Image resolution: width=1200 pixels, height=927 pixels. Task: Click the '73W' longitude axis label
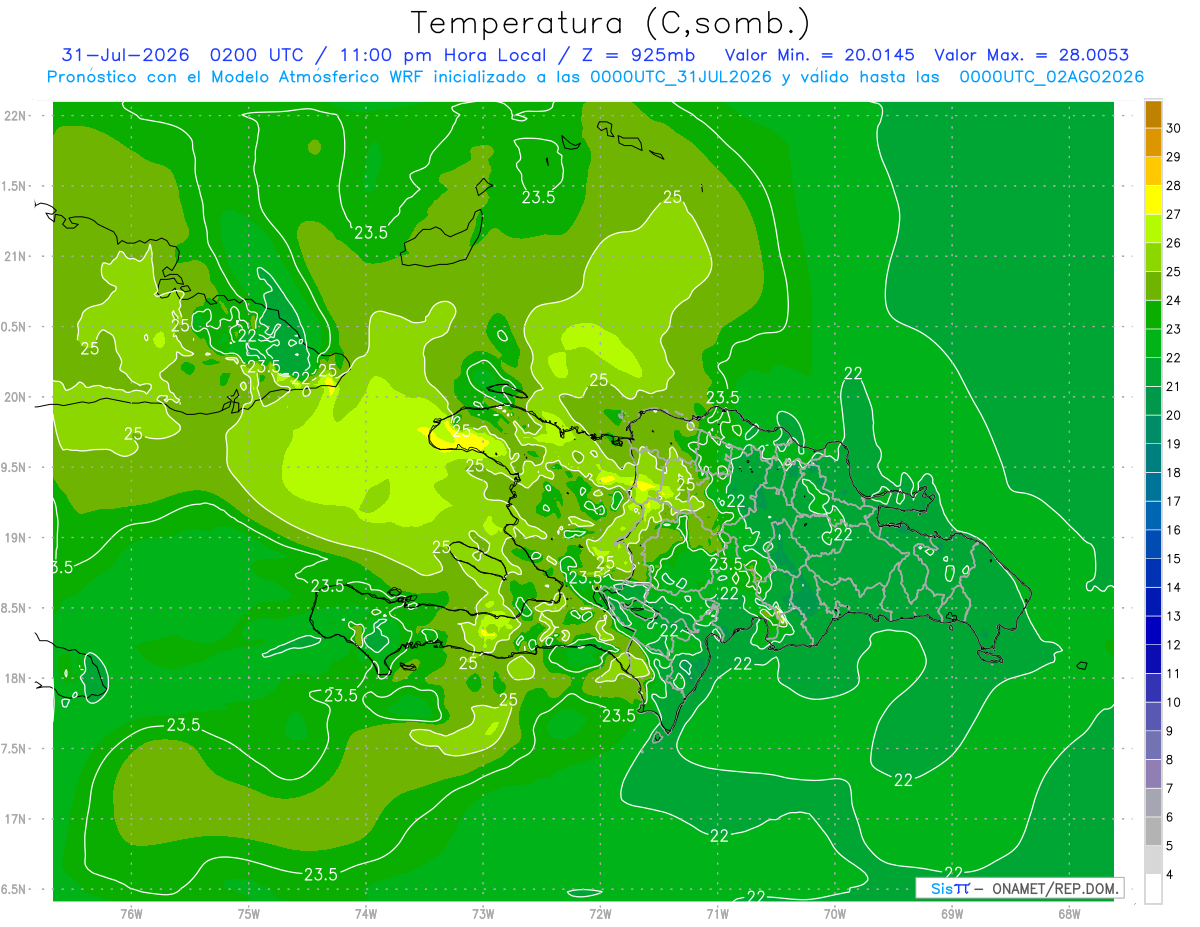tap(483, 913)
